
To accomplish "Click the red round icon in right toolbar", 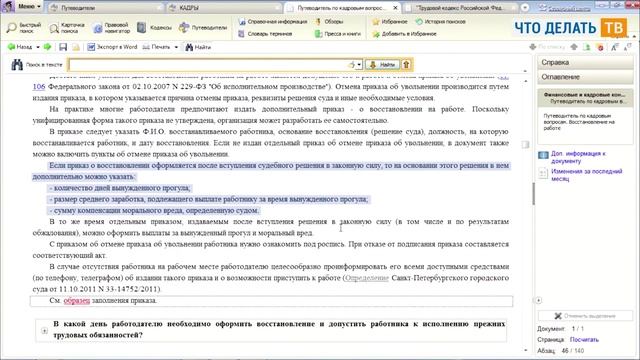I will (600, 47).
